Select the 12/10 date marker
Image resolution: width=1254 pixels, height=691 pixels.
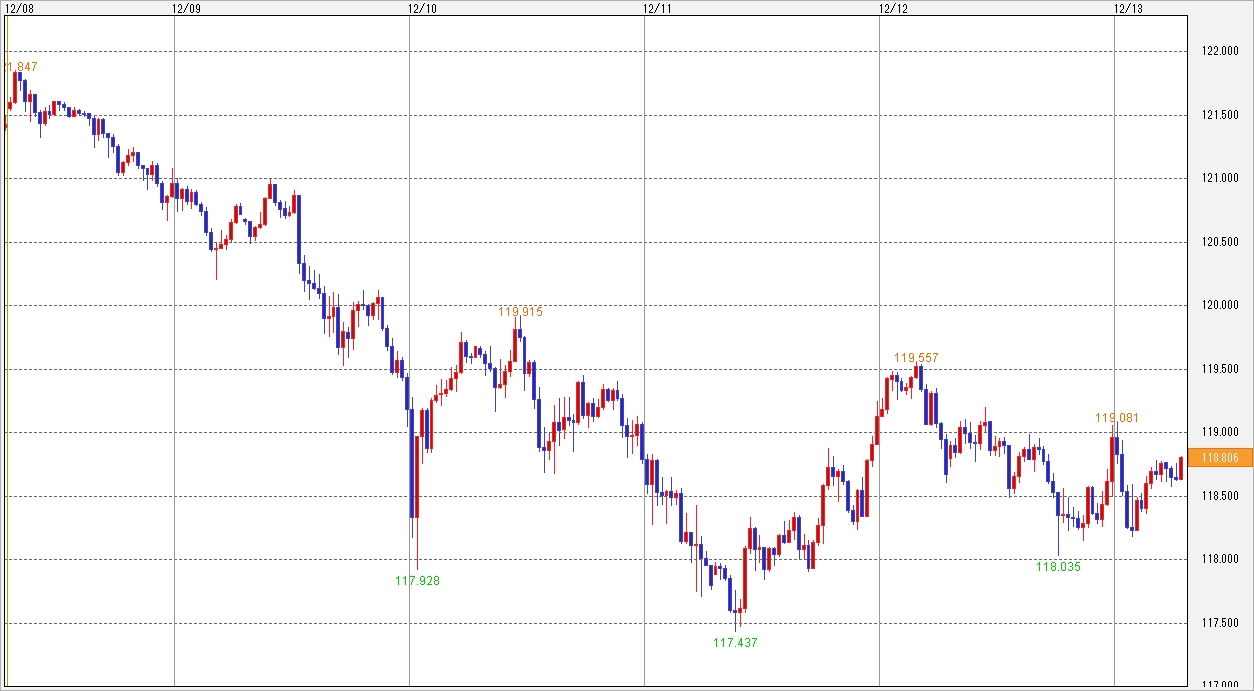point(422,8)
